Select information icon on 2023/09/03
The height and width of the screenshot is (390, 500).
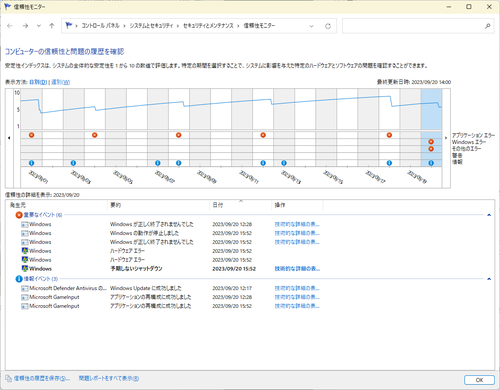click(73, 163)
